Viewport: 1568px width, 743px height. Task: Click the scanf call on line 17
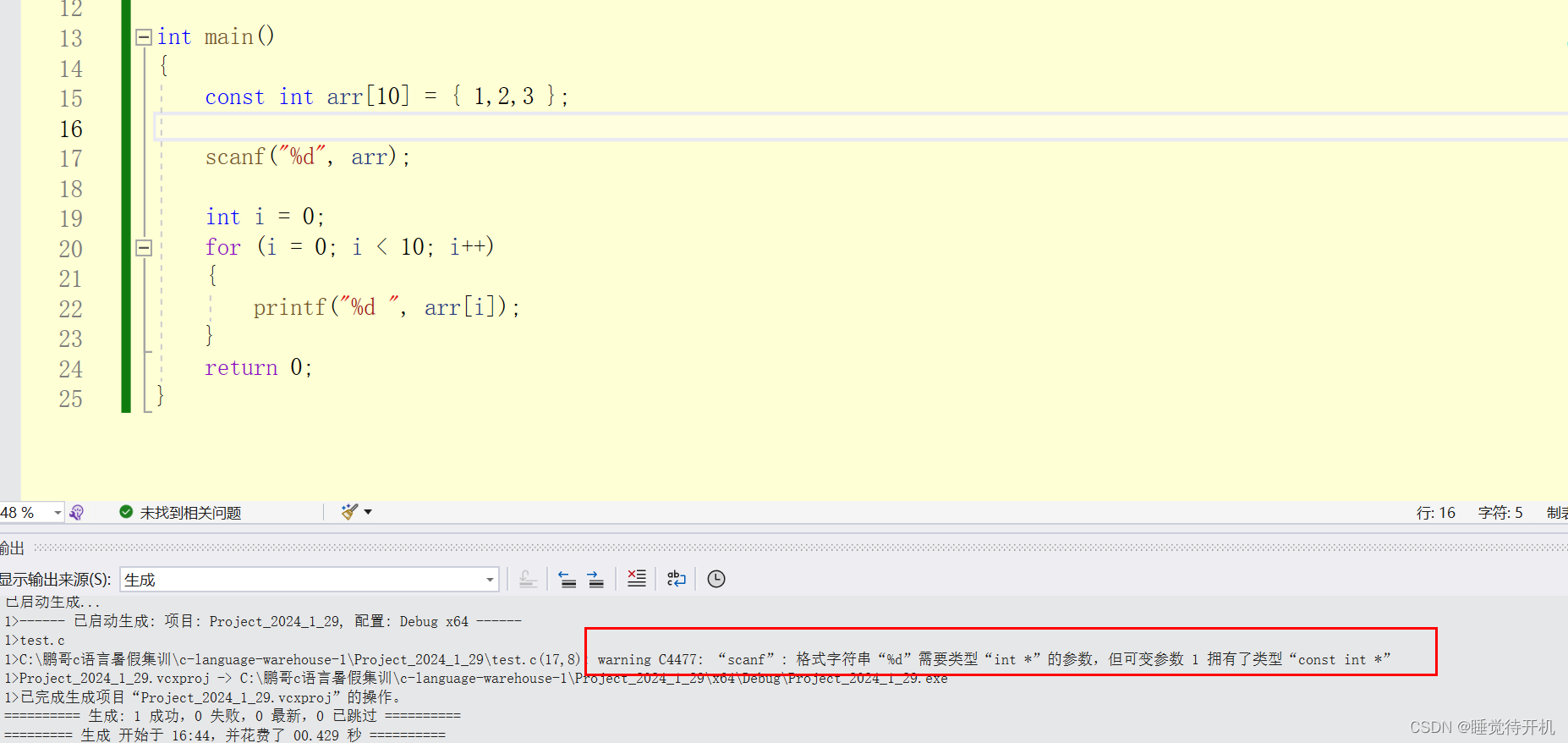(308, 157)
